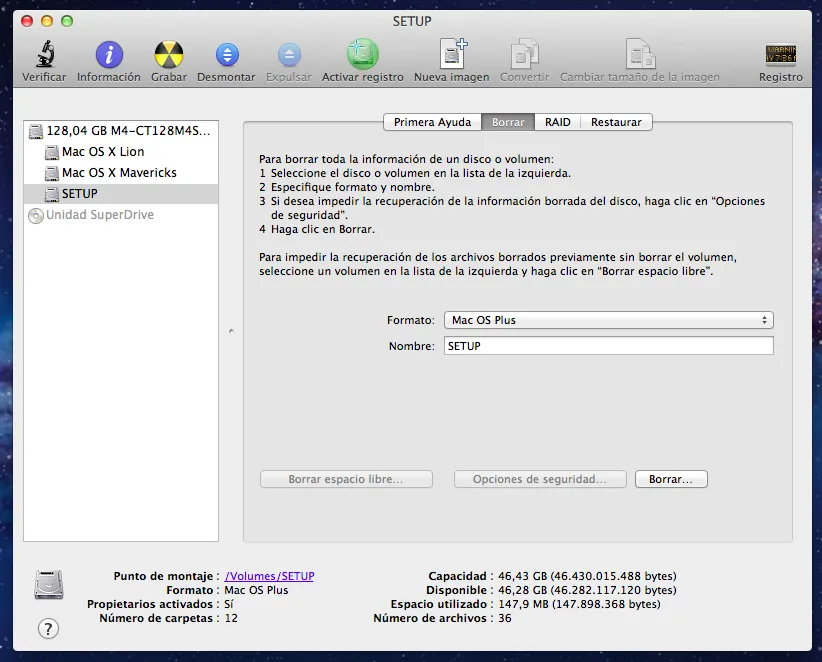Select the Mac OS X Mavericks volume
The height and width of the screenshot is (662, 822).
pyautogui.click(x=121, y=173)
